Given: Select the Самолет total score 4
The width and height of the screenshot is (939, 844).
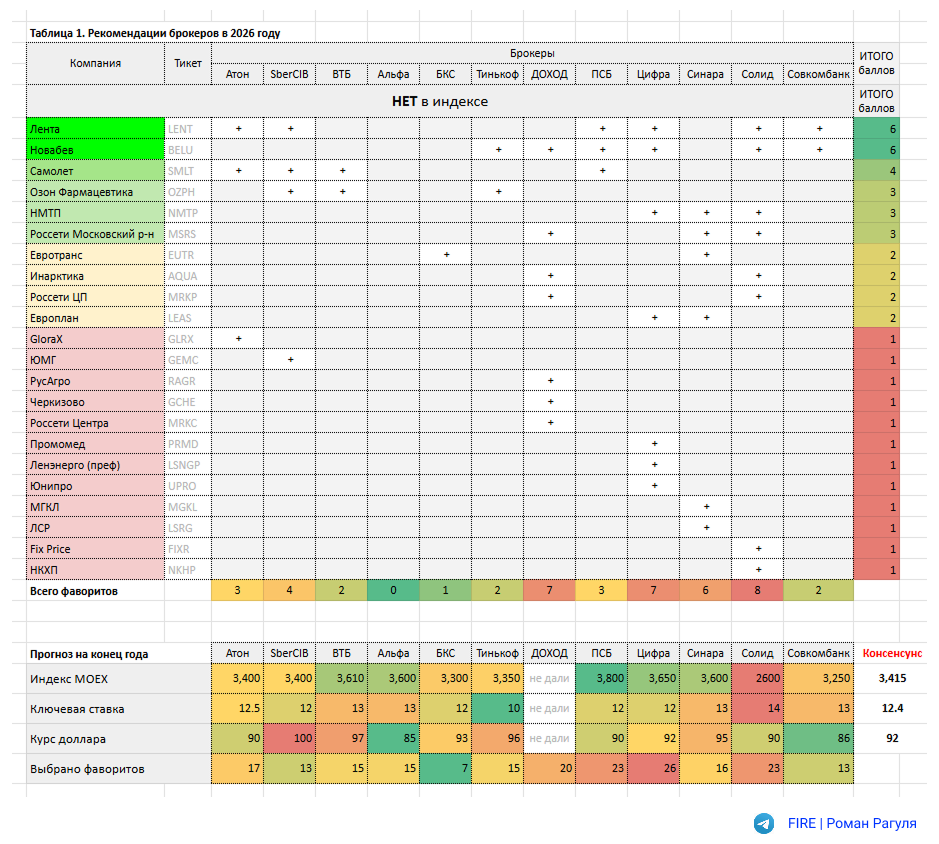Looking at the screenshot, I should (x=877, y=171).
